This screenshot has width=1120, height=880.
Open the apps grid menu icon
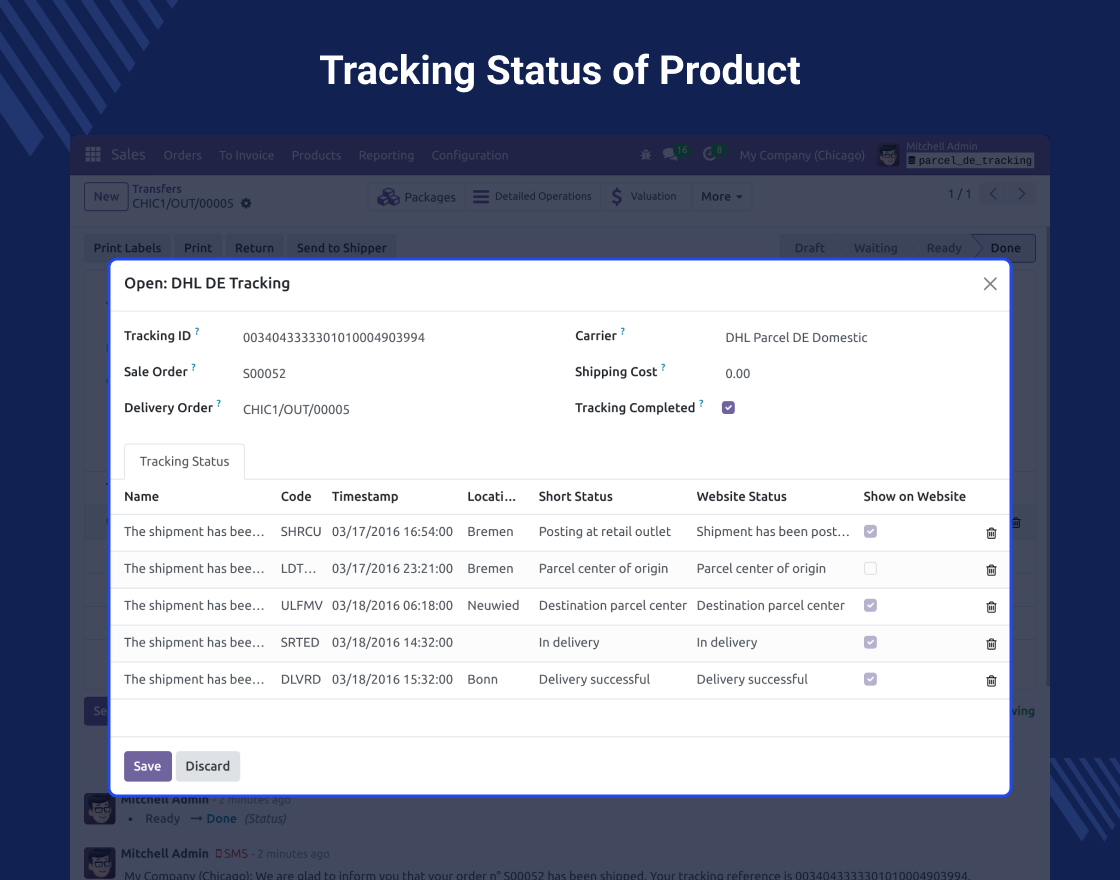(93, 155)
